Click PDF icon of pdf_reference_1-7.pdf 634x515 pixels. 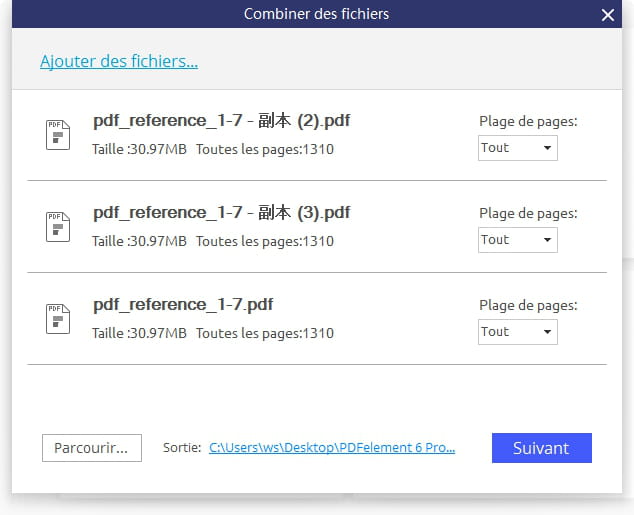tap(58, 319)
